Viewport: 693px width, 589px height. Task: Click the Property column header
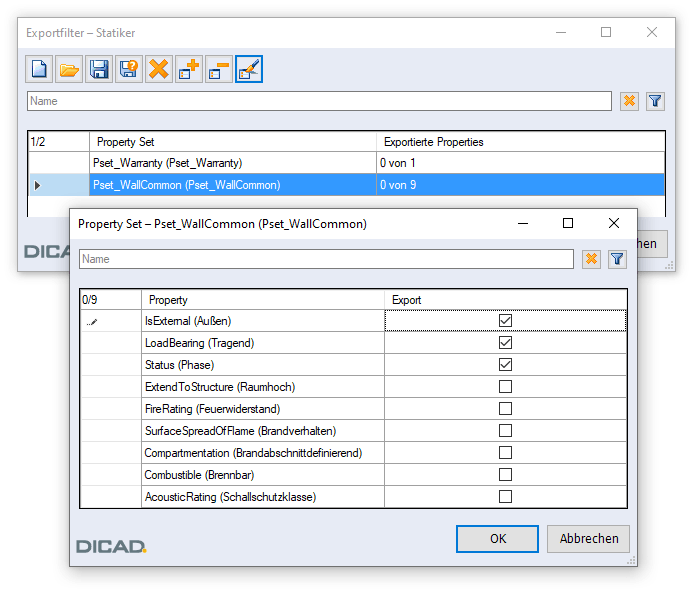coord(263,300)
